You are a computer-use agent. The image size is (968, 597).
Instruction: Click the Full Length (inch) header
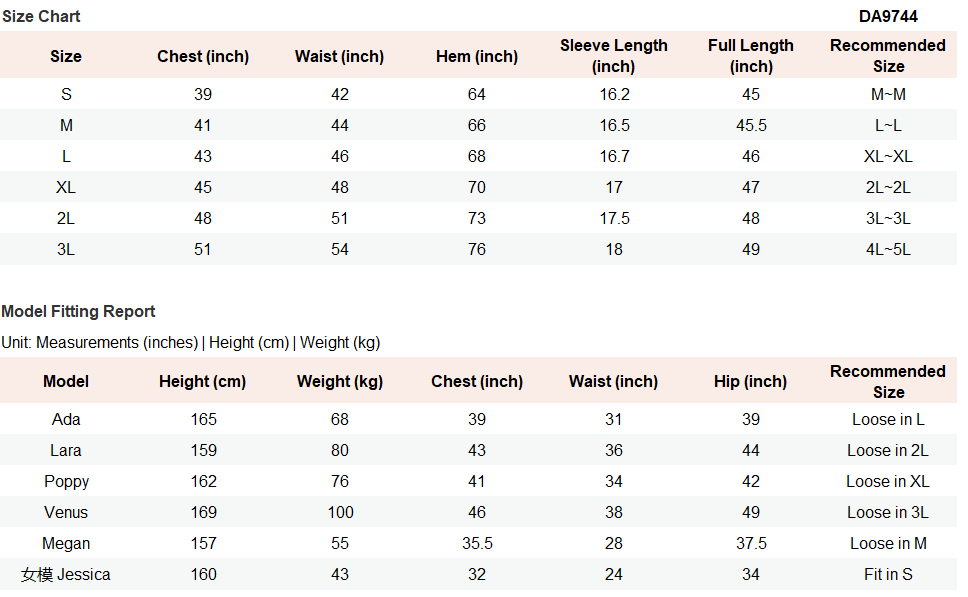click(x=751, y=56)
